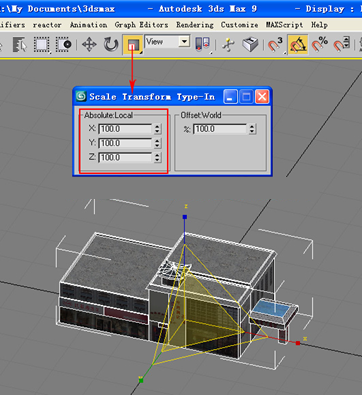This screenshot has height=395, width=362.
Task: Close the Scale Transform Type-In dialog
Action: click(x=262, y=97)
